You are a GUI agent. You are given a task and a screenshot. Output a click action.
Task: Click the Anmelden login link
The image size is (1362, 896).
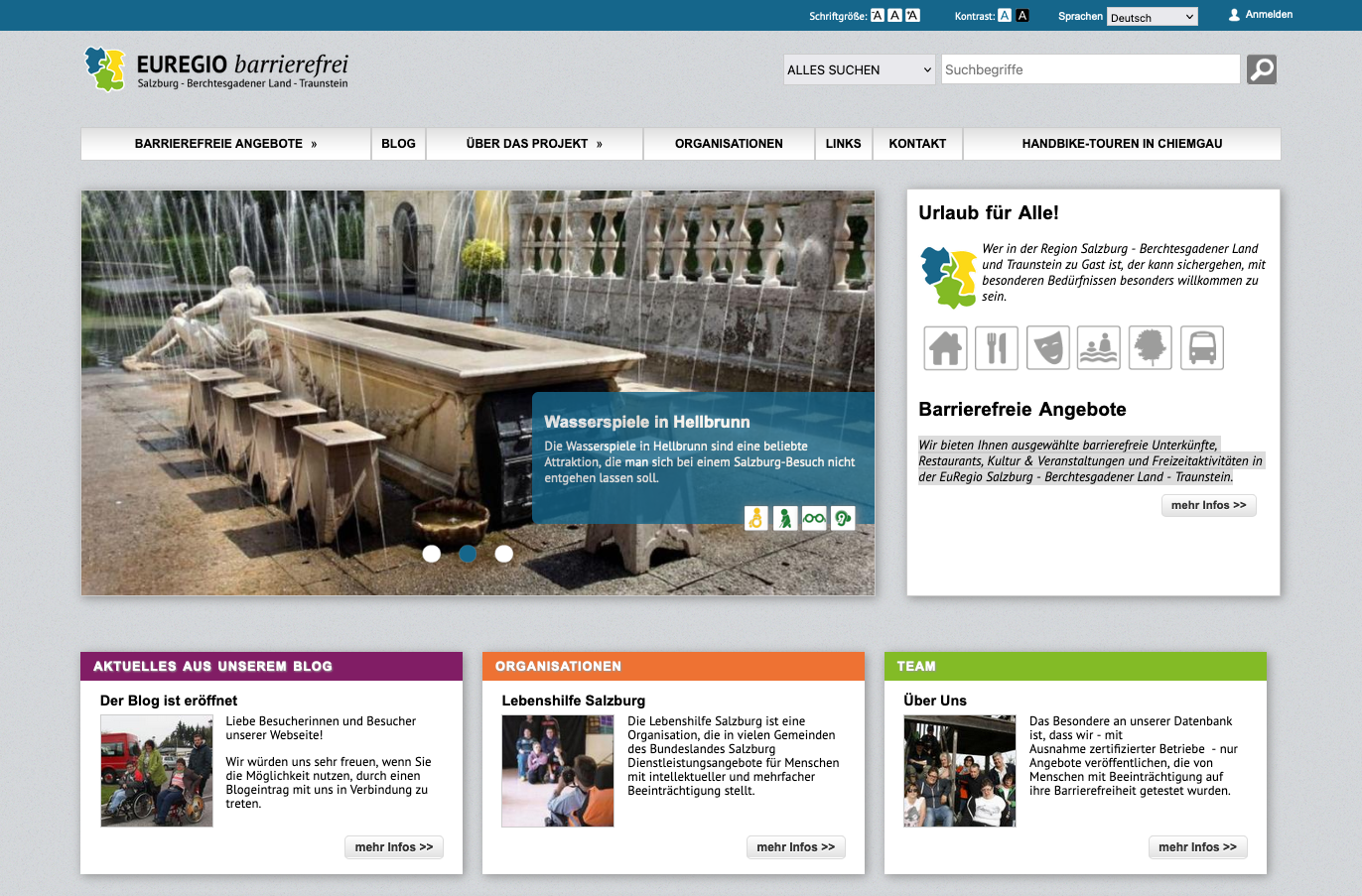1261,15
